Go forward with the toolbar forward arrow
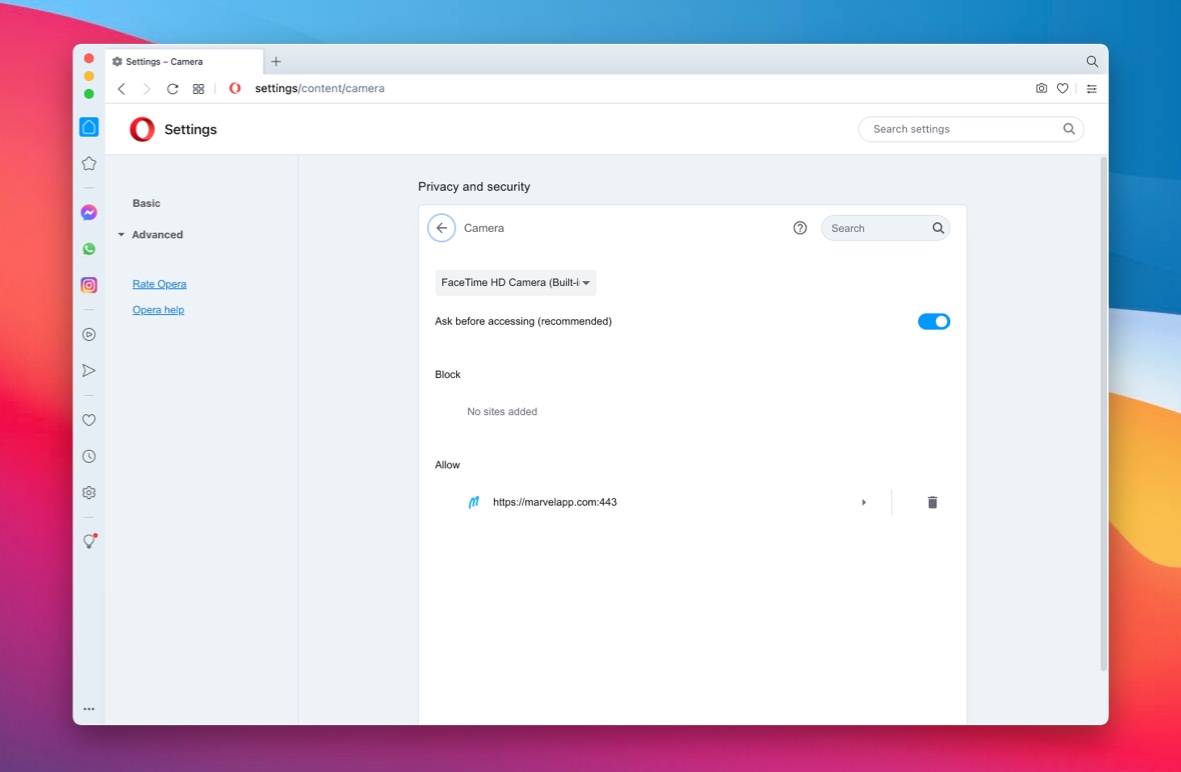Screen dimensions: 1181x772 [x=146, y=89]
